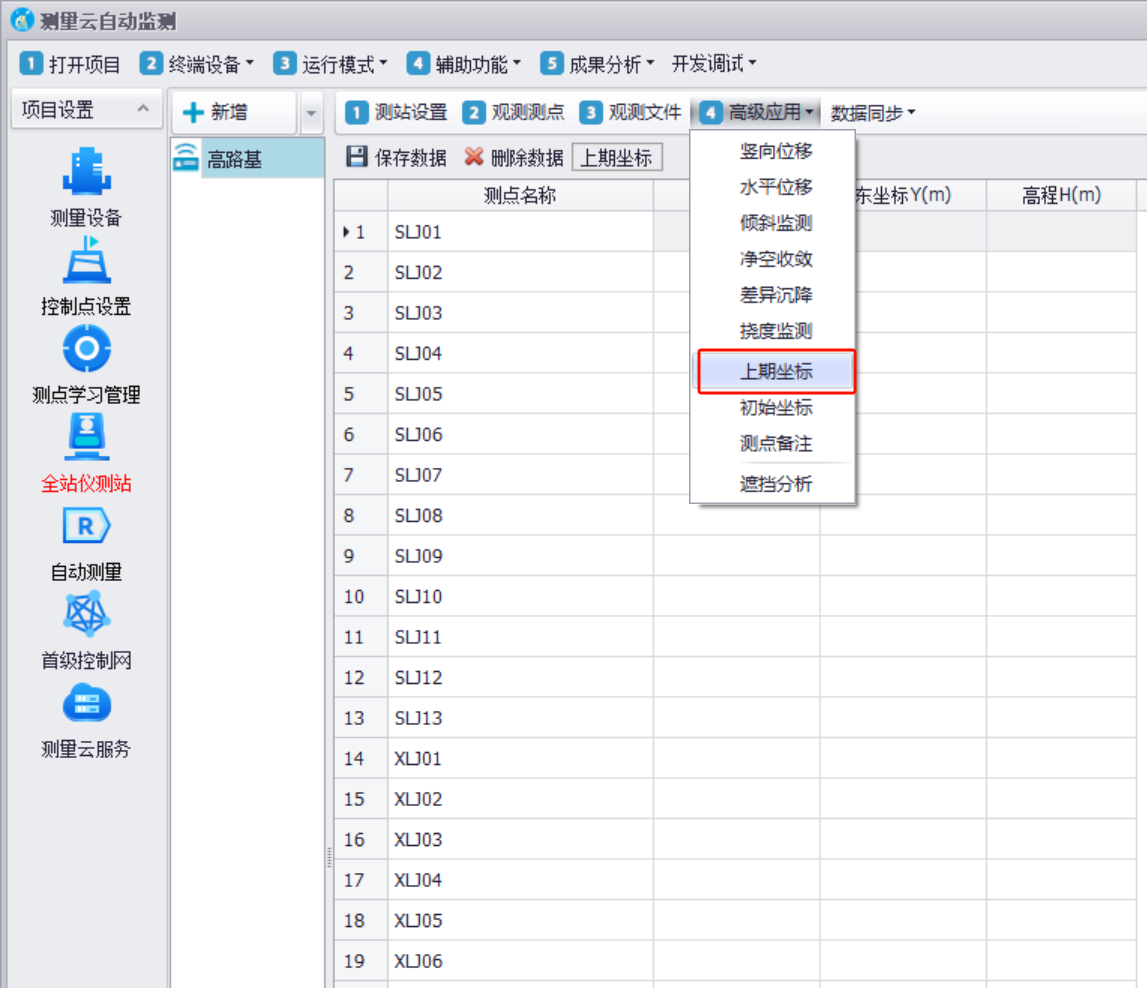This screenshot has height=988, width=1147.
Task: Open 测点学习管理 in the sidebar
Action: point(86,349)
